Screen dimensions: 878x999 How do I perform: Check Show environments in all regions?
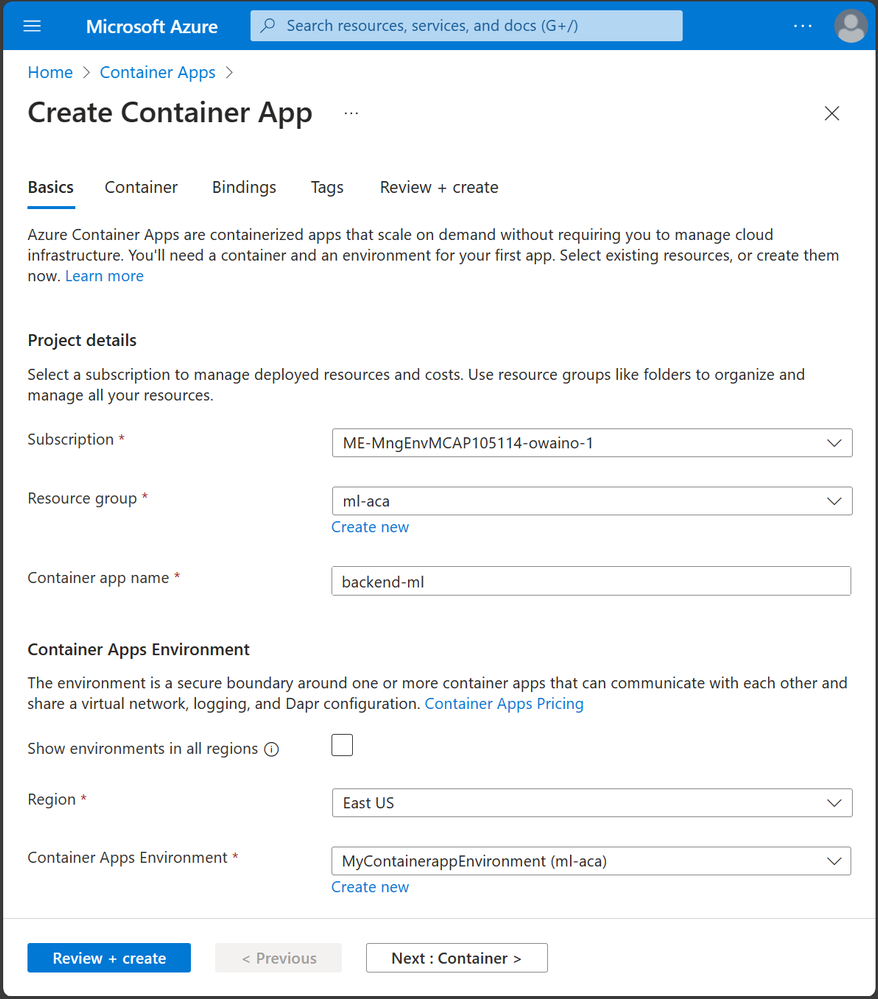[342, 745]
